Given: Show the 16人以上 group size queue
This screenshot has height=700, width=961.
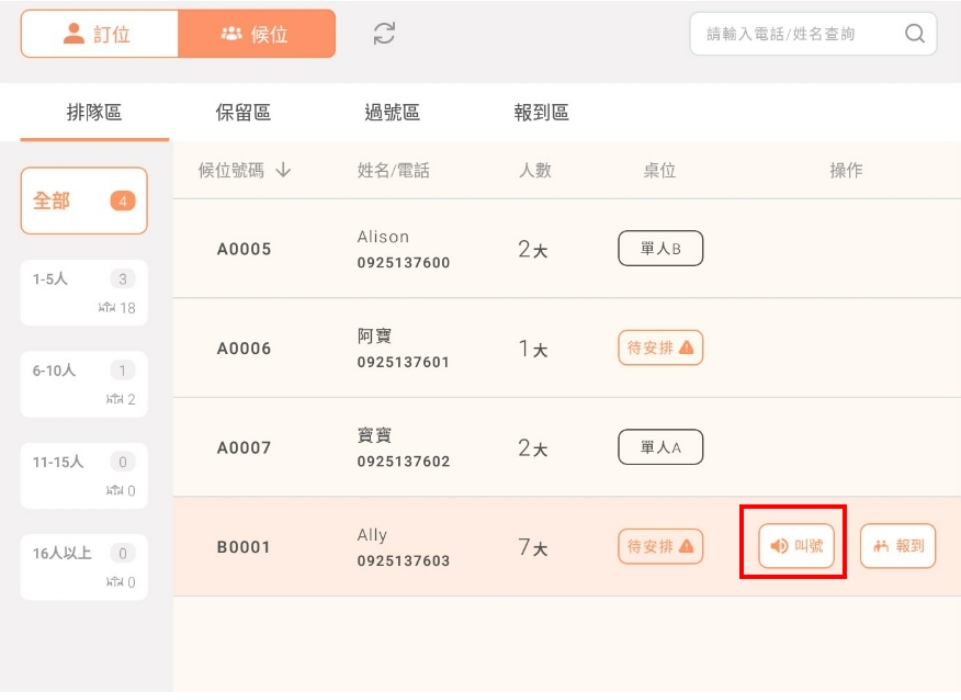Looking at the screenshot, I should (84, 566).
